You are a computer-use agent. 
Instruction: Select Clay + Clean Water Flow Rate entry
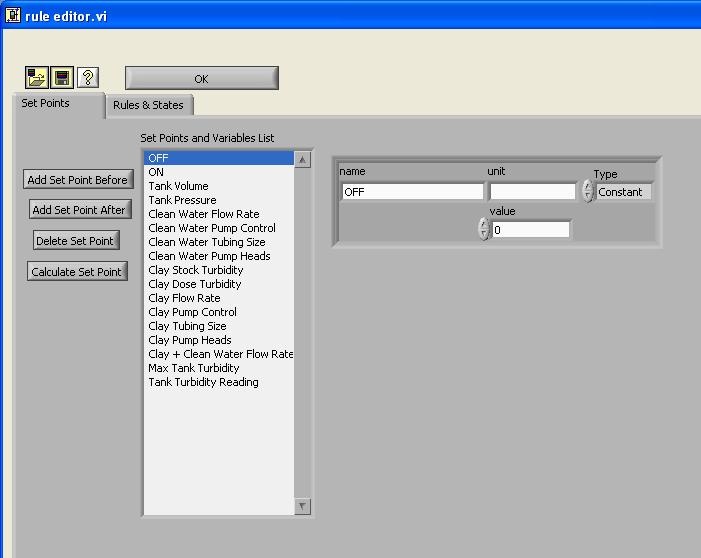pyautogui.click(x=219, y=354)
